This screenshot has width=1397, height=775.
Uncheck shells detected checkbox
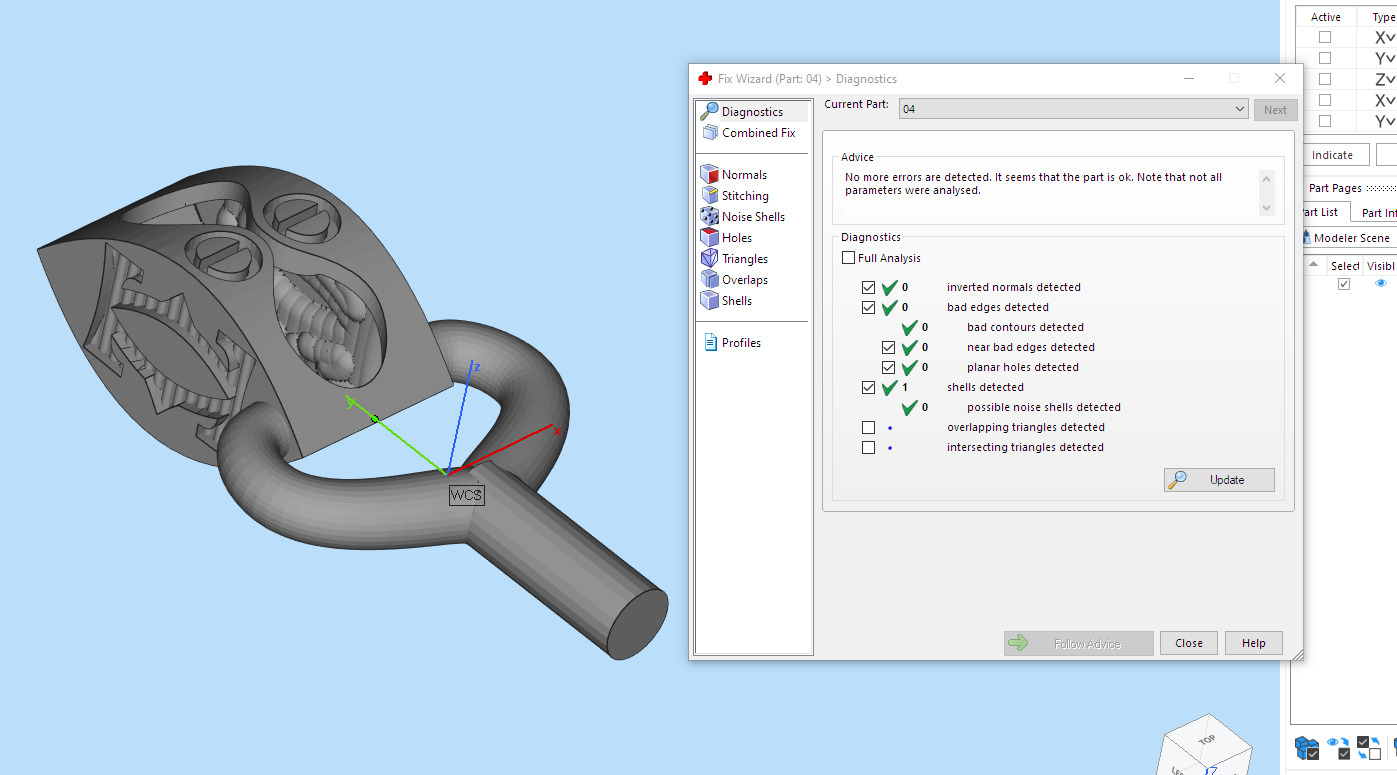868,388
